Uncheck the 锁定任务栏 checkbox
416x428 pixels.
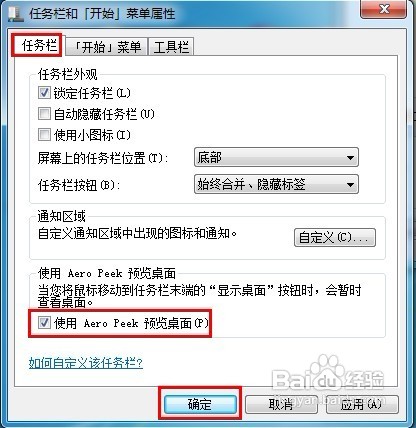point(44,93)
